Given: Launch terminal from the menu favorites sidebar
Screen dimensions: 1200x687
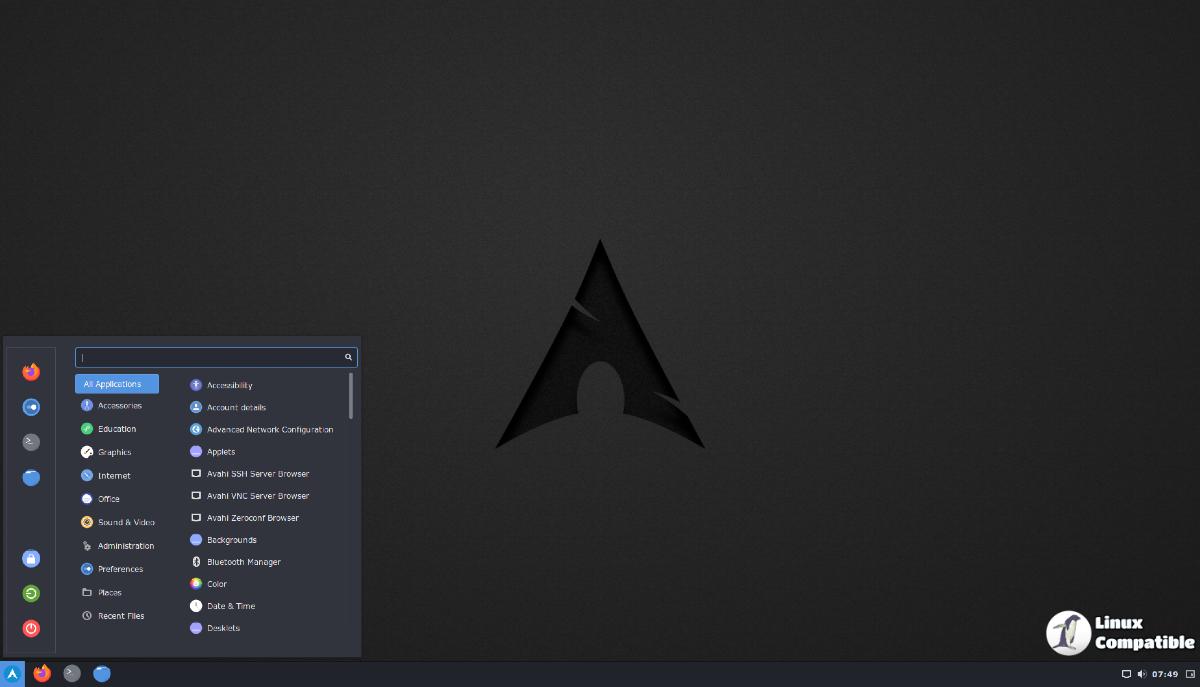Looking at the screenshot, I should (x=31, y=442).
